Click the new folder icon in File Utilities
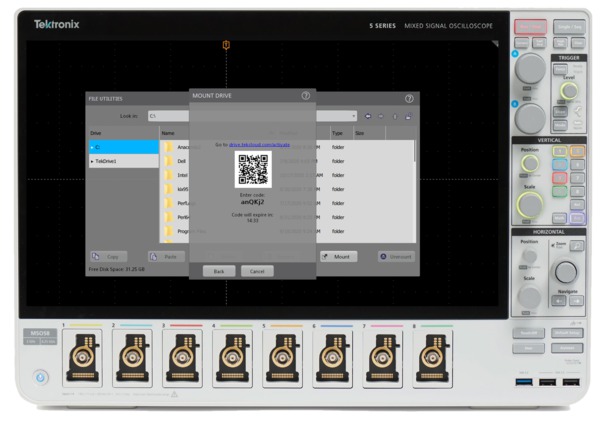 (407, 116)
